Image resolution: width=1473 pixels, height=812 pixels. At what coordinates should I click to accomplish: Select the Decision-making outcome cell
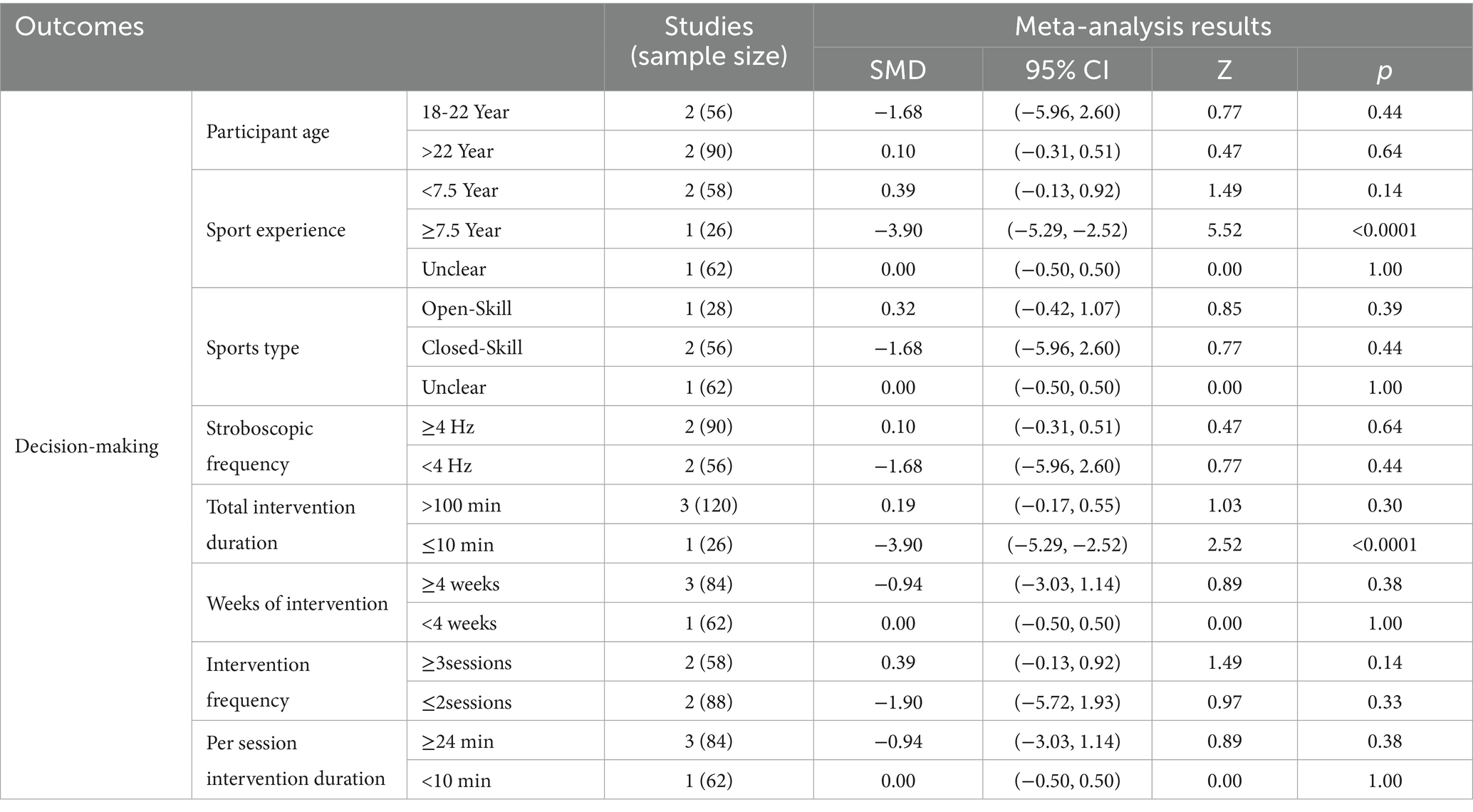click(87, 447)
